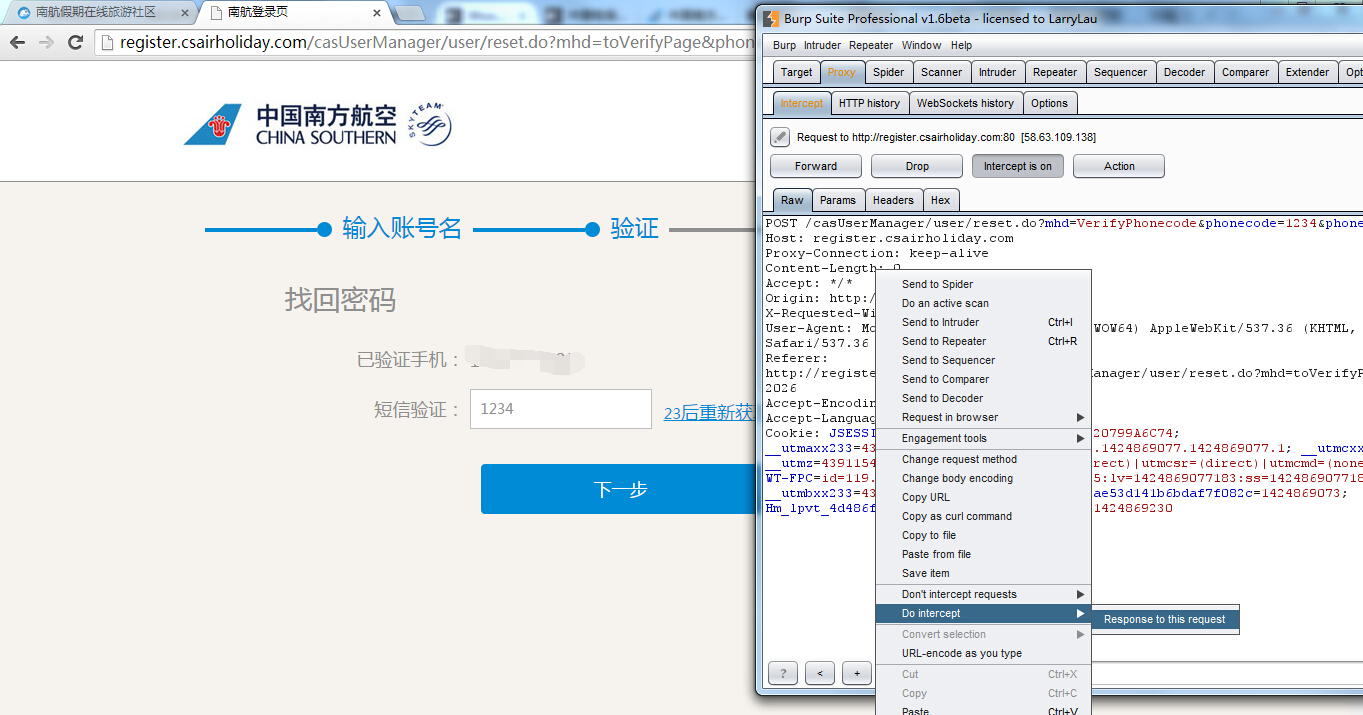Choose Send to Intruder from context menu
The height and width of the screenshot is (715, 1363).
point(983,322)
